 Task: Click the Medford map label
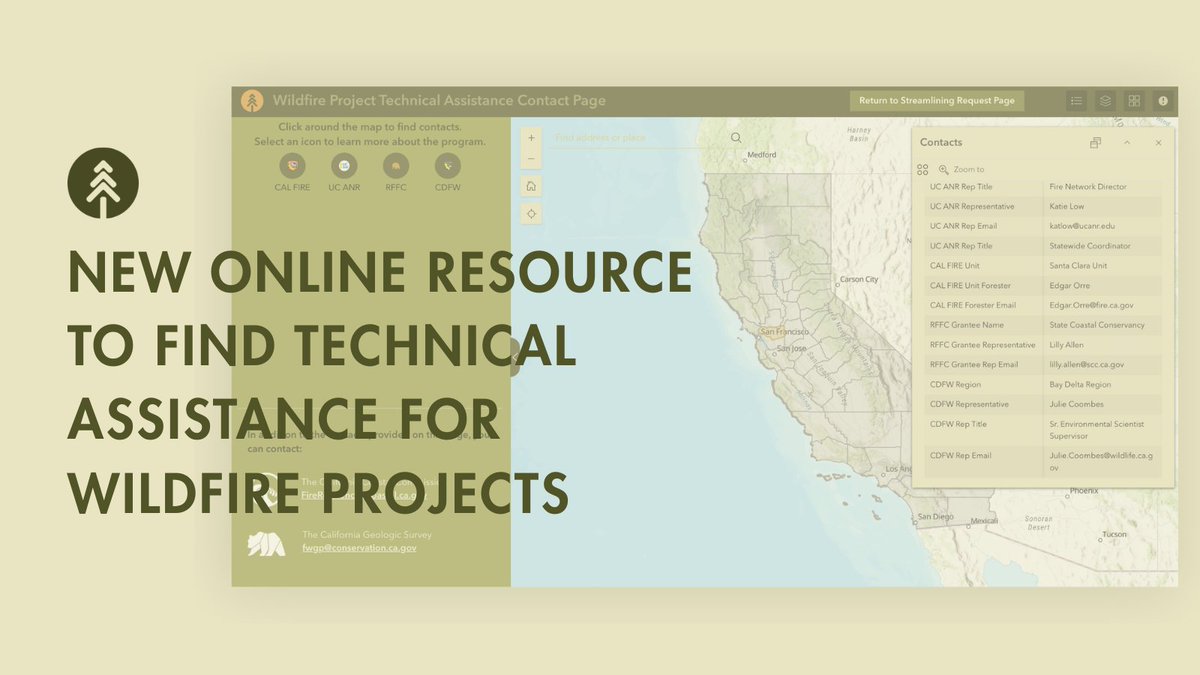(x=762, y=155)
